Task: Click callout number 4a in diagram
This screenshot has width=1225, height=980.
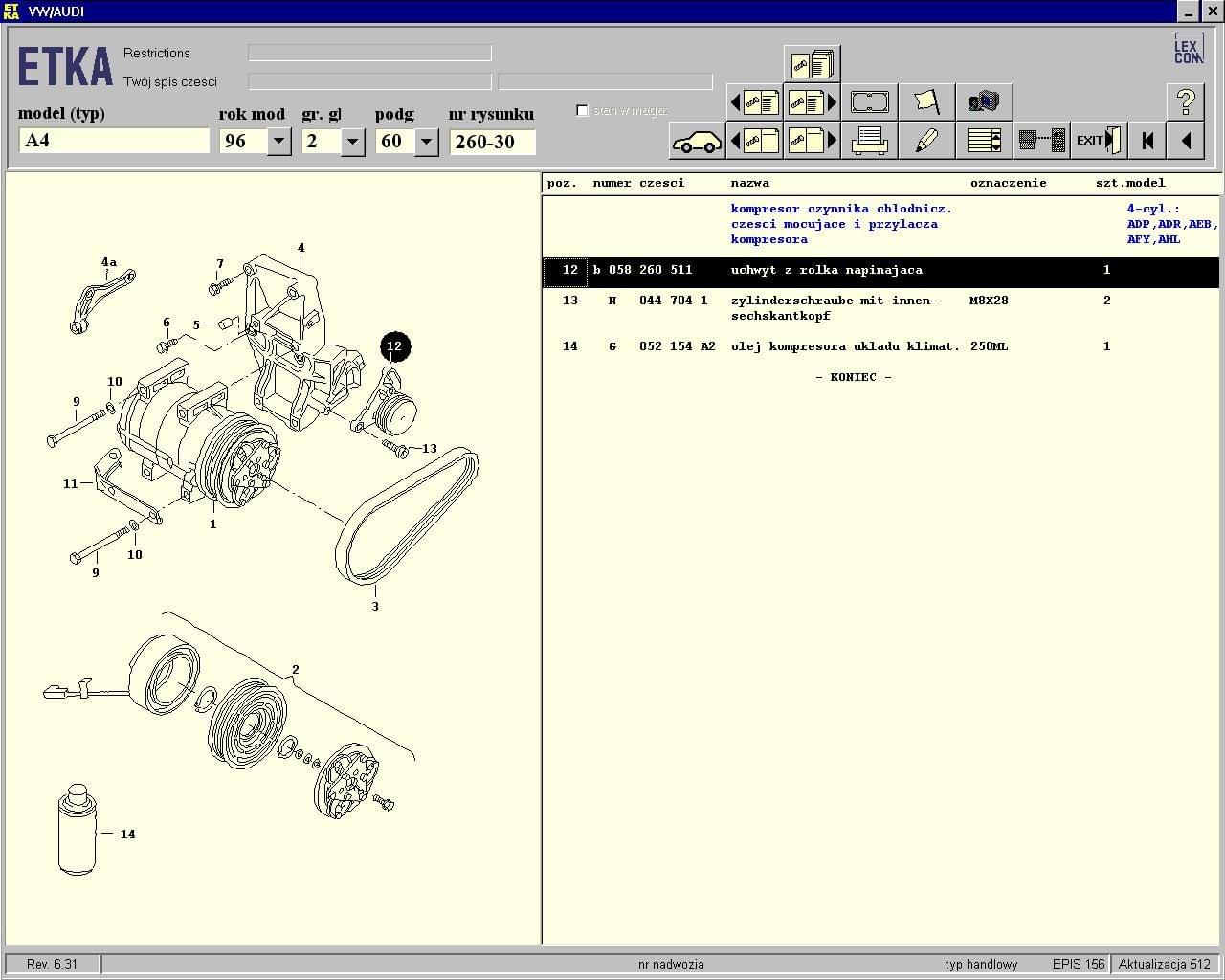Action: pyautogui.click(x=108, y=262)
